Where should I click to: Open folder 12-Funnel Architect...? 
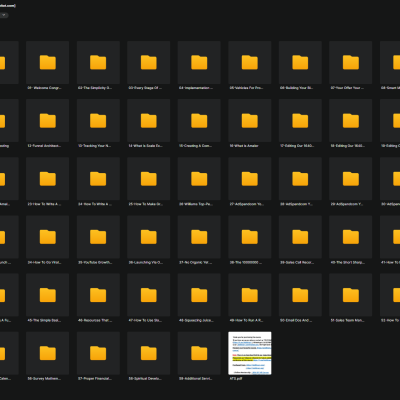[48, 121]
